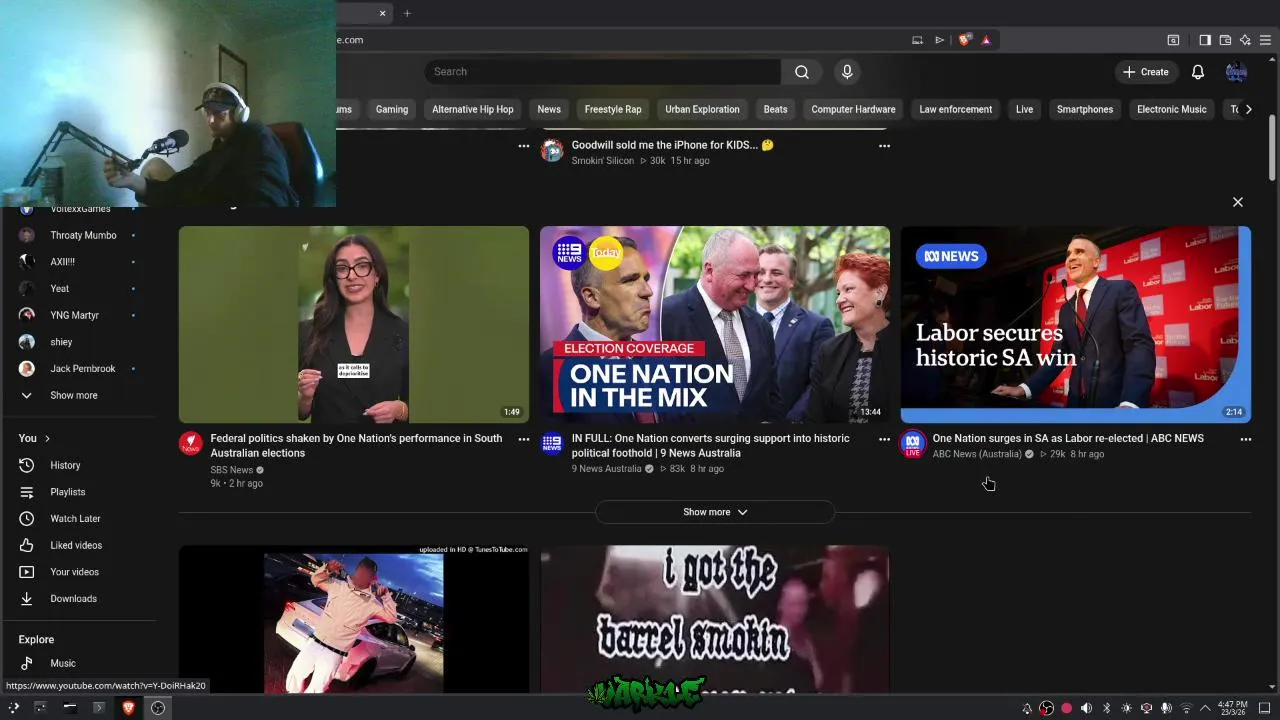
Task: Select the Law enforcement chip
Action: coord(956,109)
